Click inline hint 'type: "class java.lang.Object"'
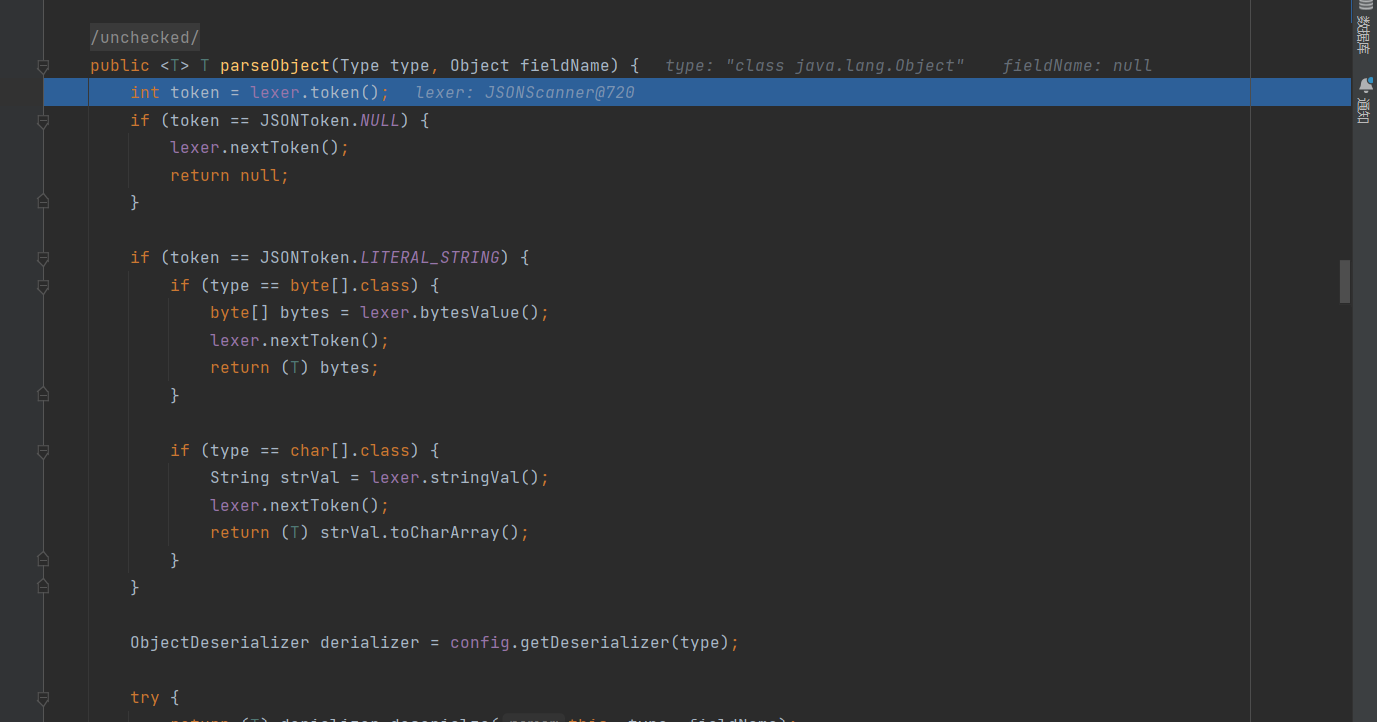1377x722 pixels. 815,66
